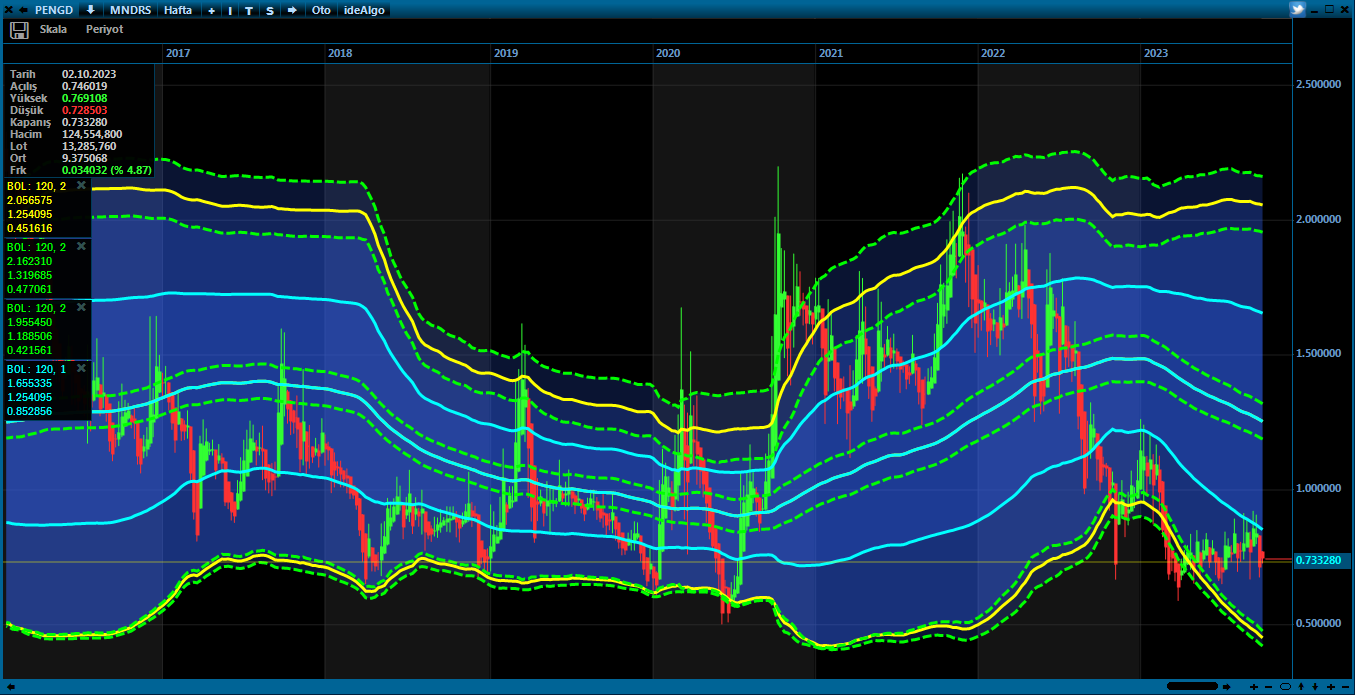
Task: Click the up arrow at bottom right
Action: [1301, 687]
